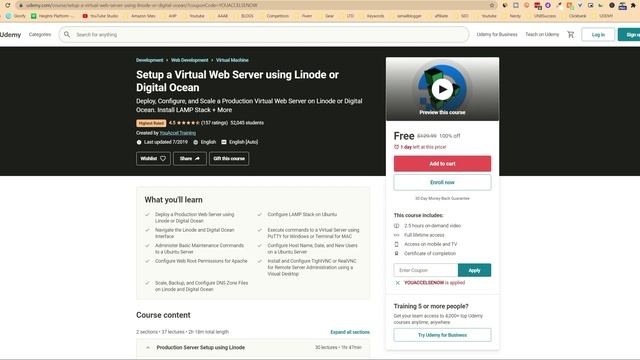
Task: Click the purple circle extension icon
Action: 548,5
